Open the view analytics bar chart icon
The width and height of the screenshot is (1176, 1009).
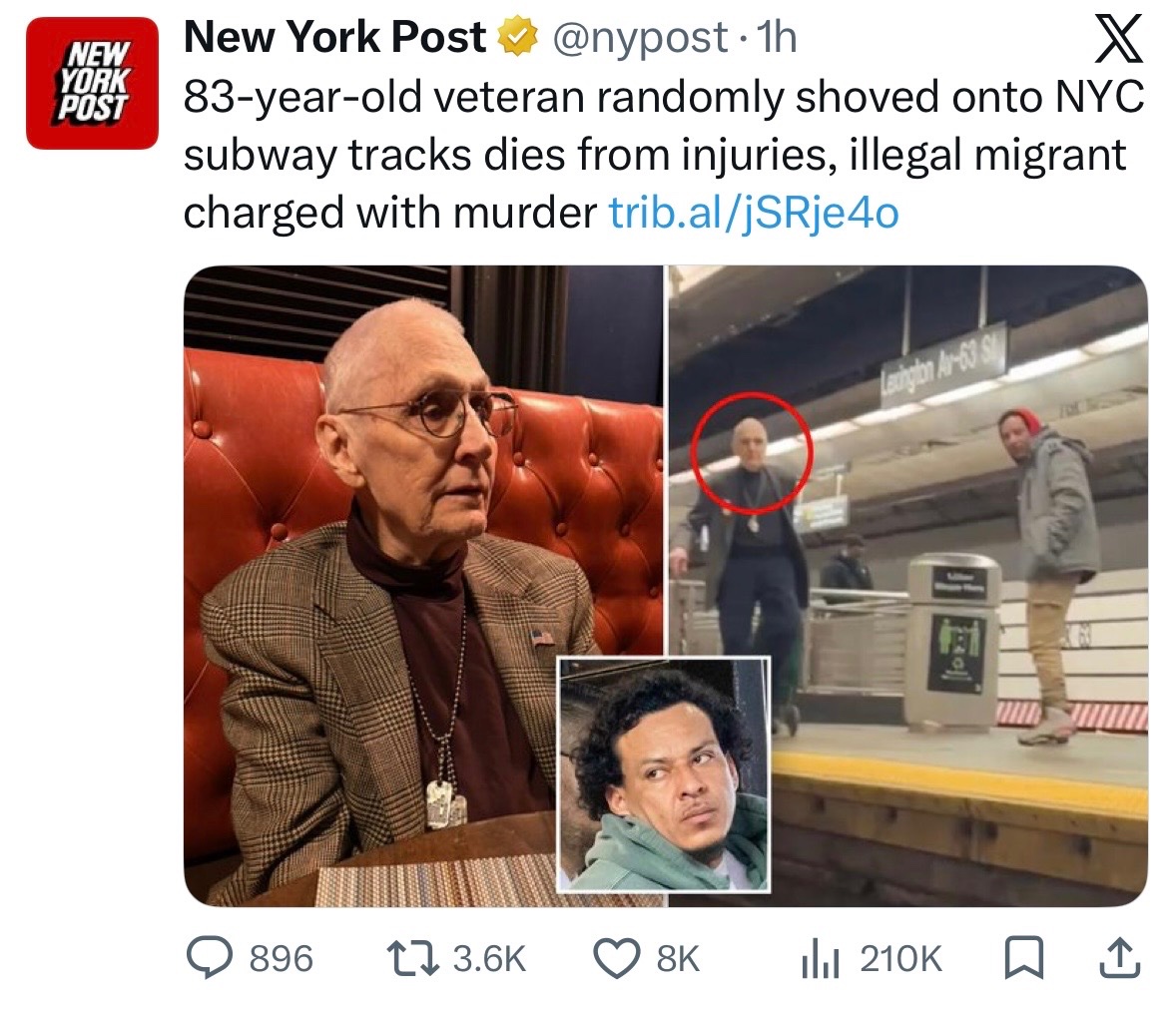coord(819,959)
